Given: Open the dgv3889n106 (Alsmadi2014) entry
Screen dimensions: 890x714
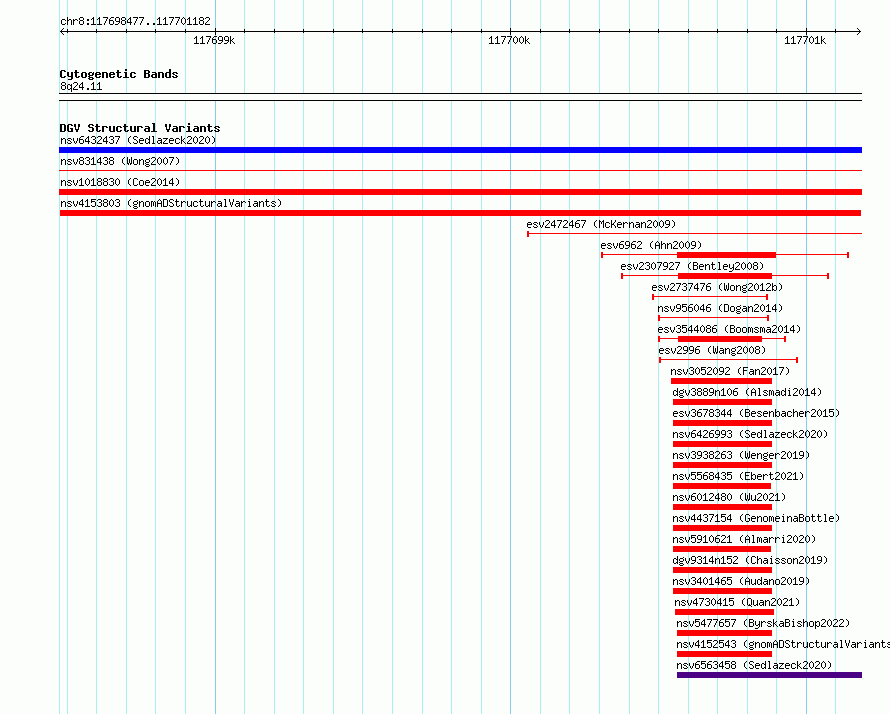Looking at the screenshot, I should pos(722,402).
